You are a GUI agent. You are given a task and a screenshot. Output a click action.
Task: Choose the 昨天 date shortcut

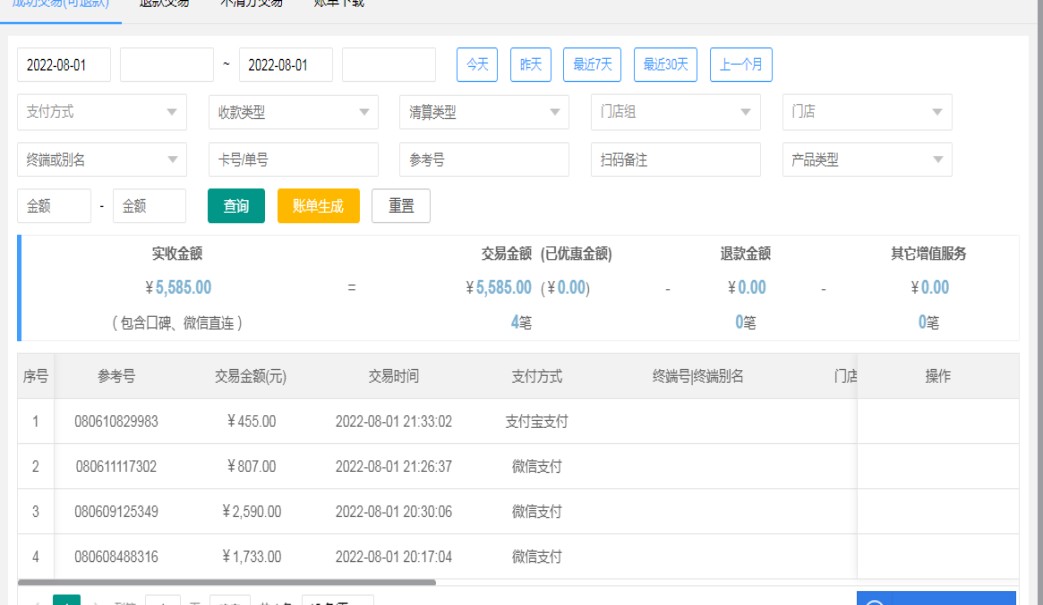pos(531,65)
